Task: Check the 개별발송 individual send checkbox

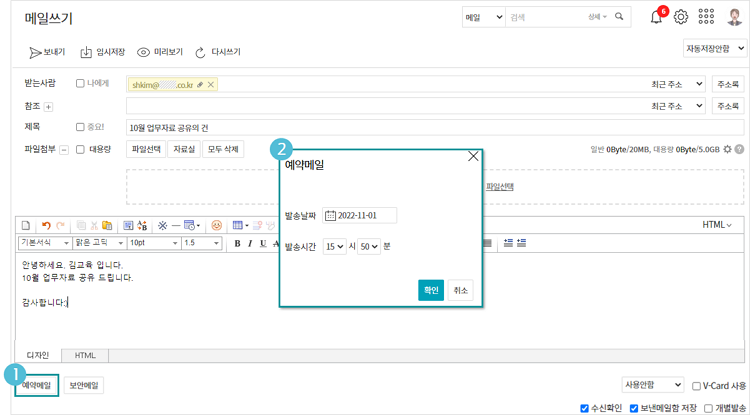Action: coord(708,408)
